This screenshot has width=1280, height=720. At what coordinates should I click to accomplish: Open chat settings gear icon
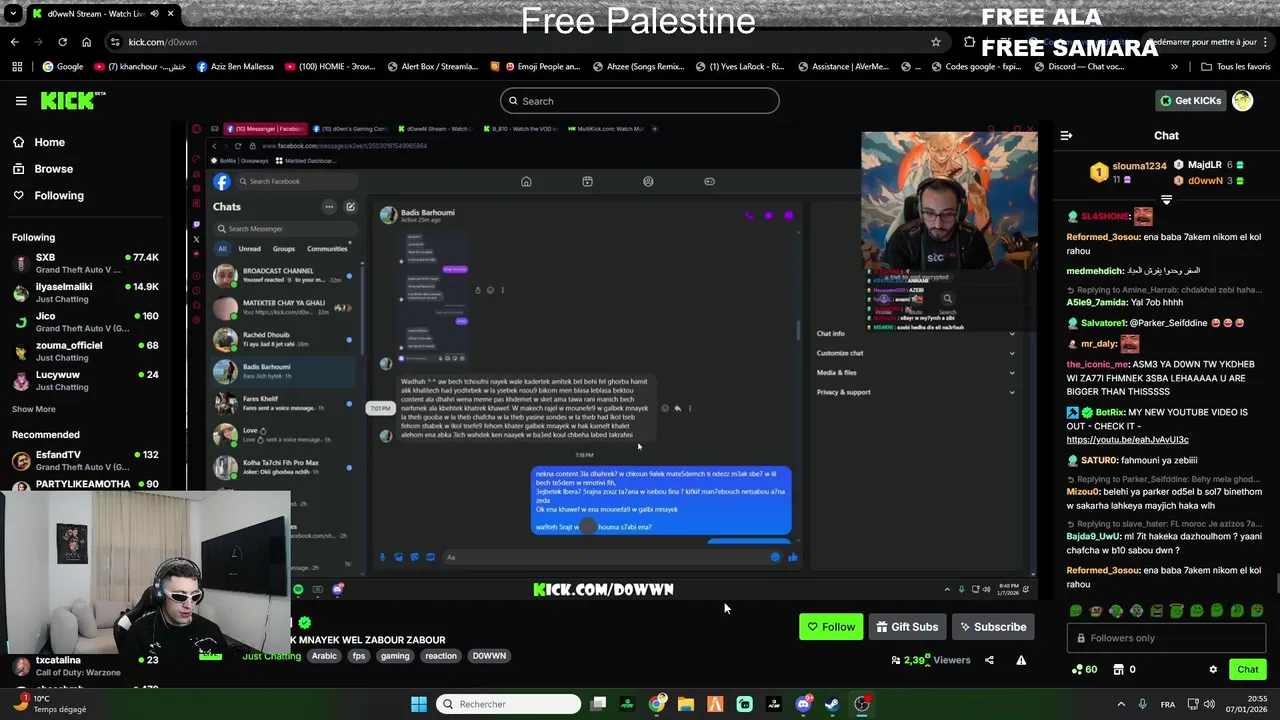tap(1213, 670)
